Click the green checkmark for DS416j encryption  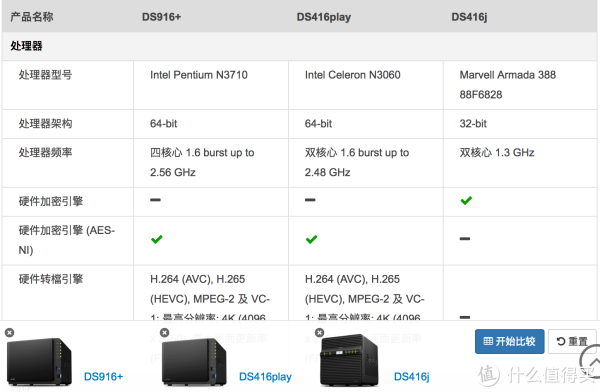click(466, 200)
